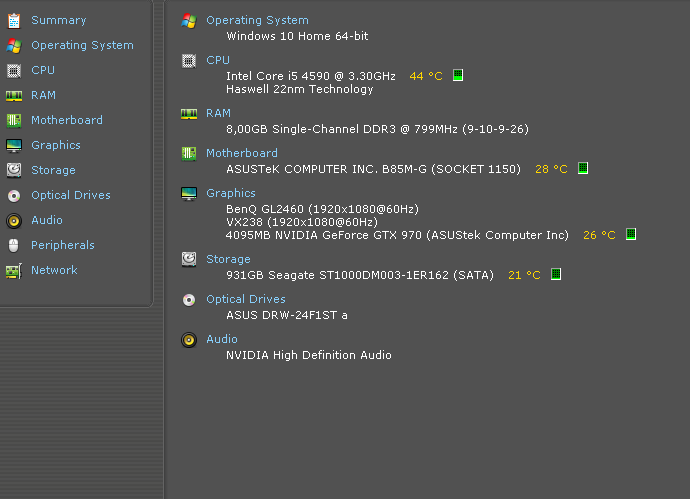690x499 pixels.
Task: Click the RAM heading link in summary
Action: [x=219, y=114]
